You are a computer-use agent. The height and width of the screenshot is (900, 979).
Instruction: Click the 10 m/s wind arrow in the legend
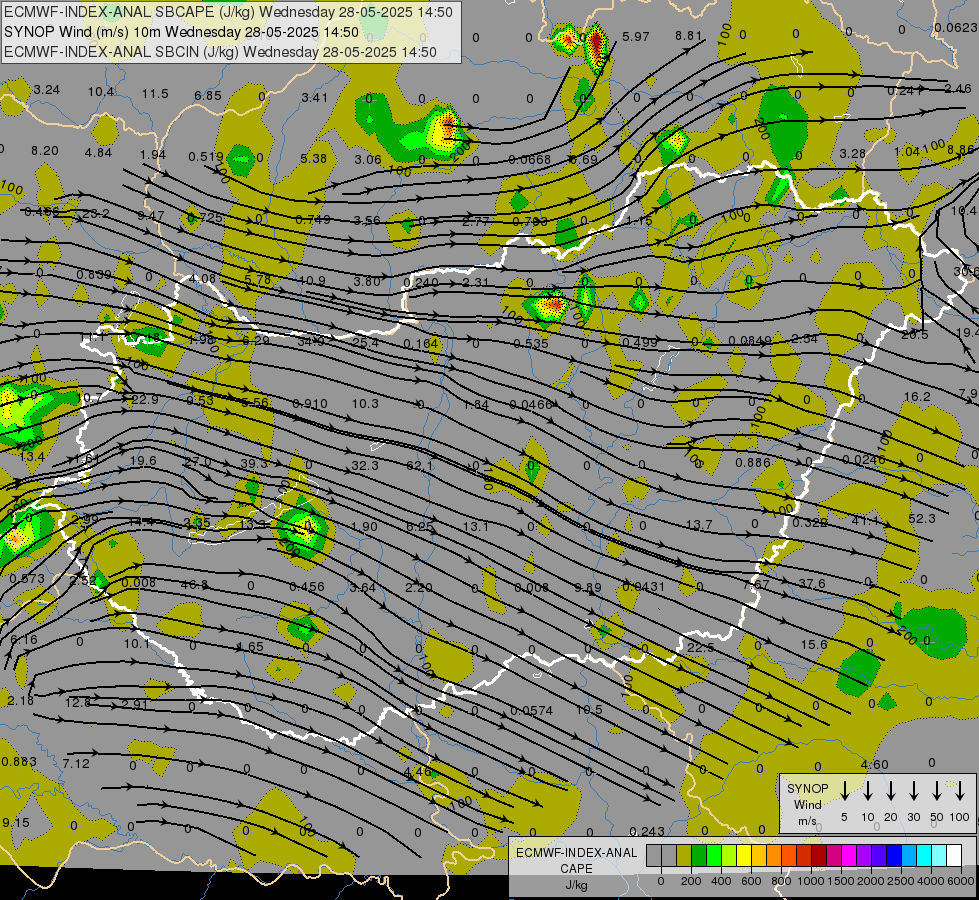click(x=867, y=791)
